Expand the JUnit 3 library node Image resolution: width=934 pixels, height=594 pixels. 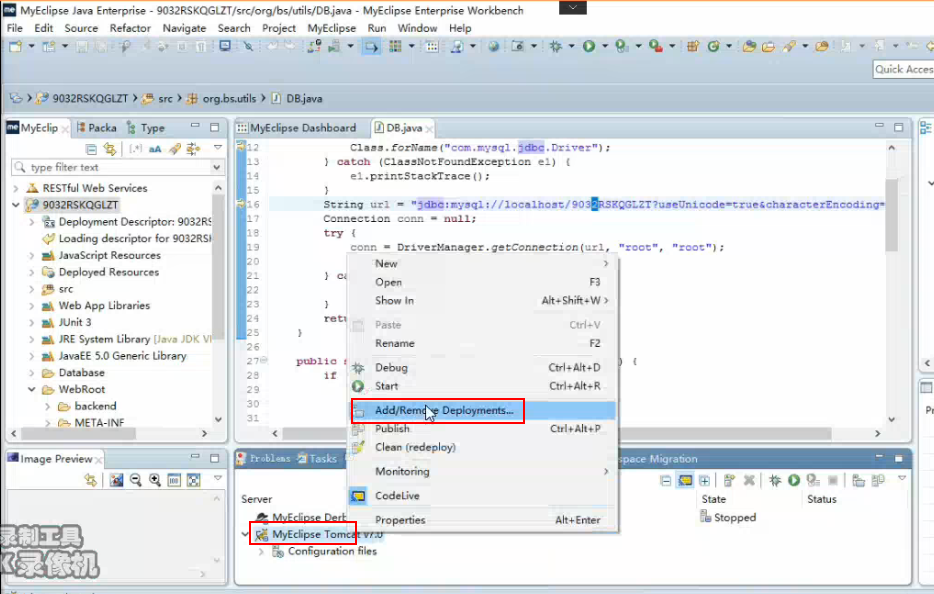click(x=32, y=322)
